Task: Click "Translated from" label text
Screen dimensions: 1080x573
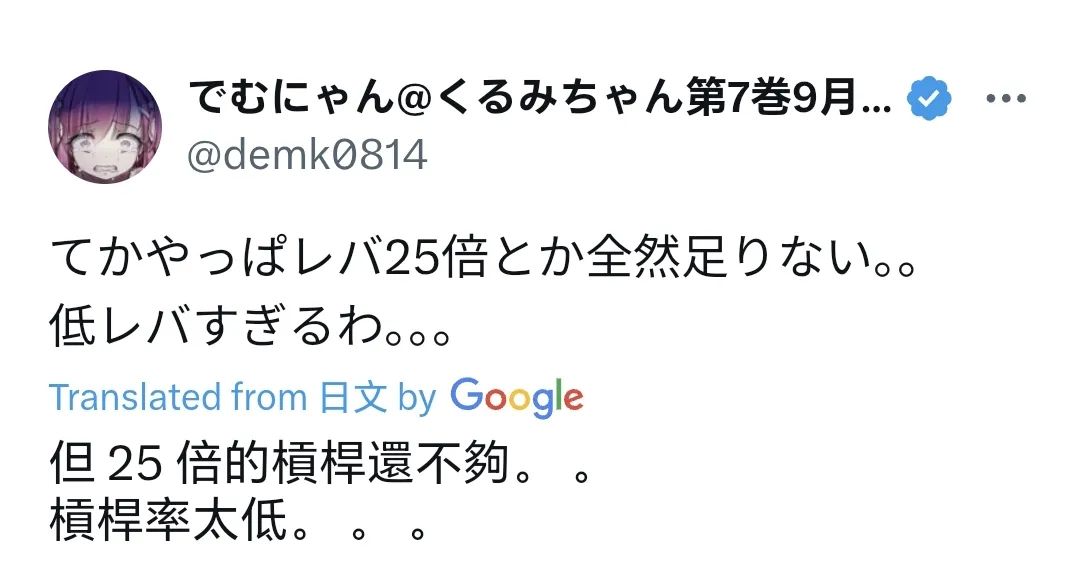Action: (x=177, y=398)
